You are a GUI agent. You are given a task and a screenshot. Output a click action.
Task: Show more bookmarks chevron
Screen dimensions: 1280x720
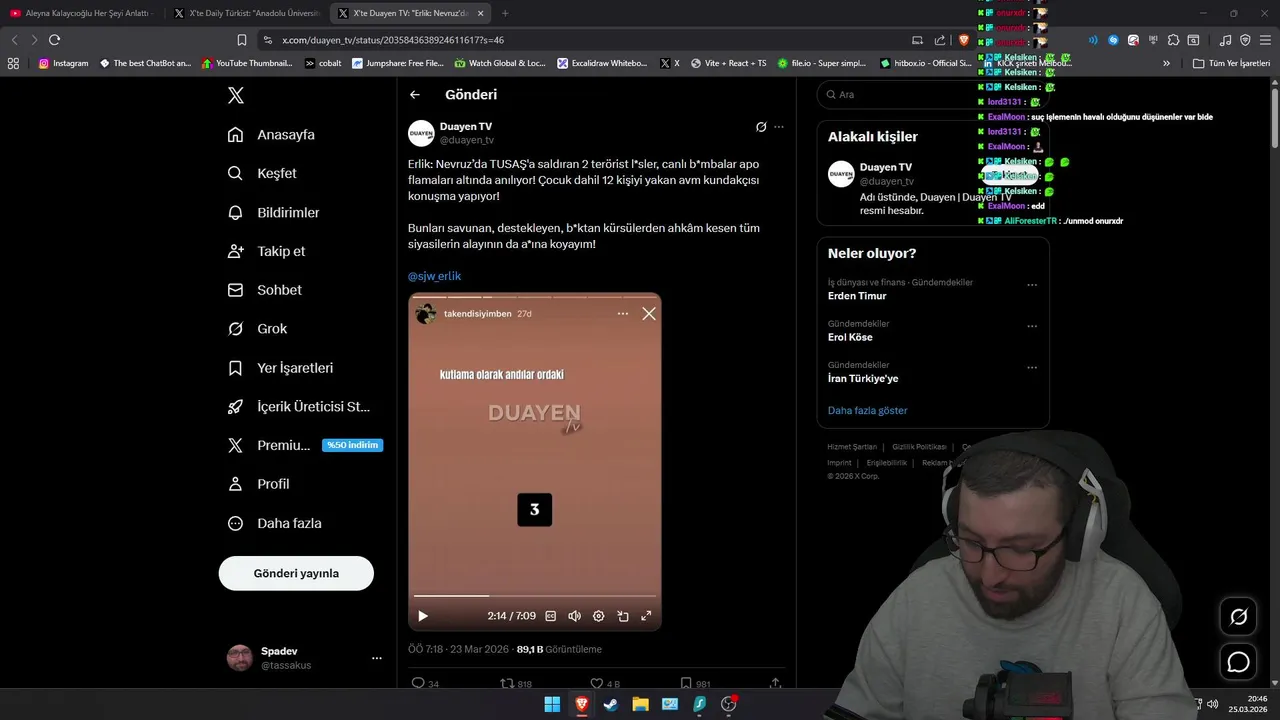point(1166,63)
